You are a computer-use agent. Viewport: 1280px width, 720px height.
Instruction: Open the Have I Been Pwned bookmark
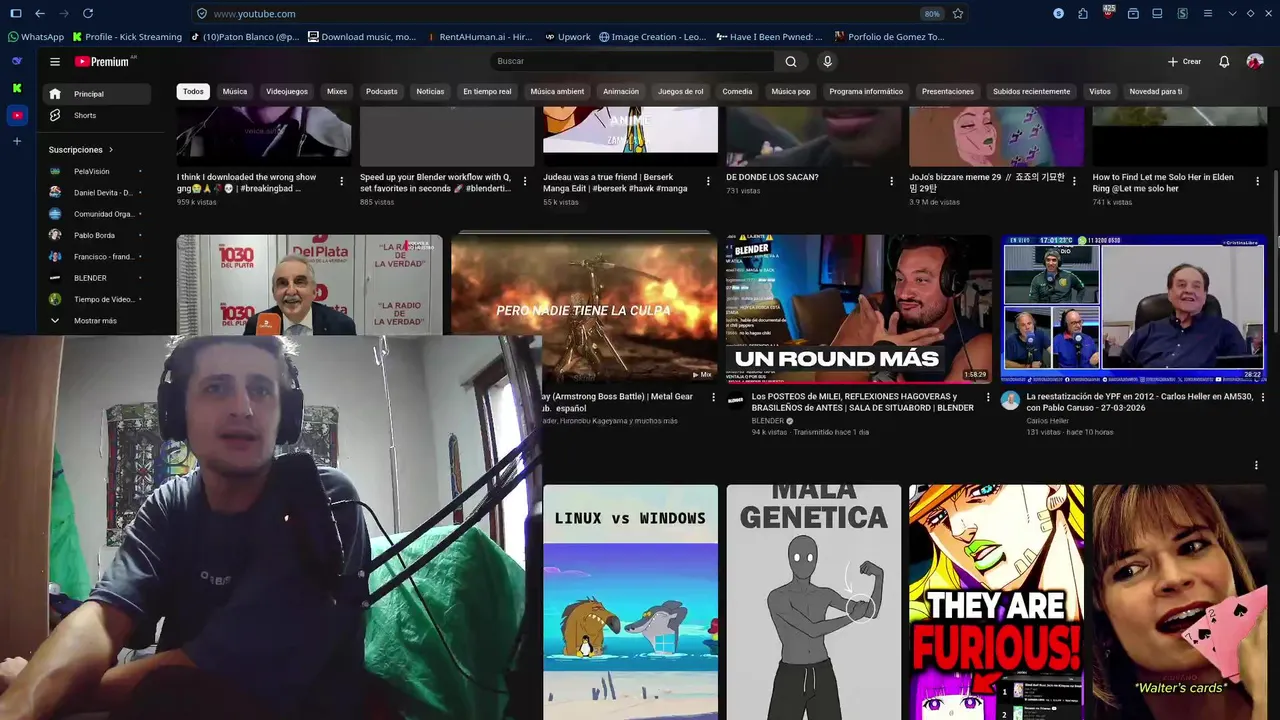click(x=770, y=37)
